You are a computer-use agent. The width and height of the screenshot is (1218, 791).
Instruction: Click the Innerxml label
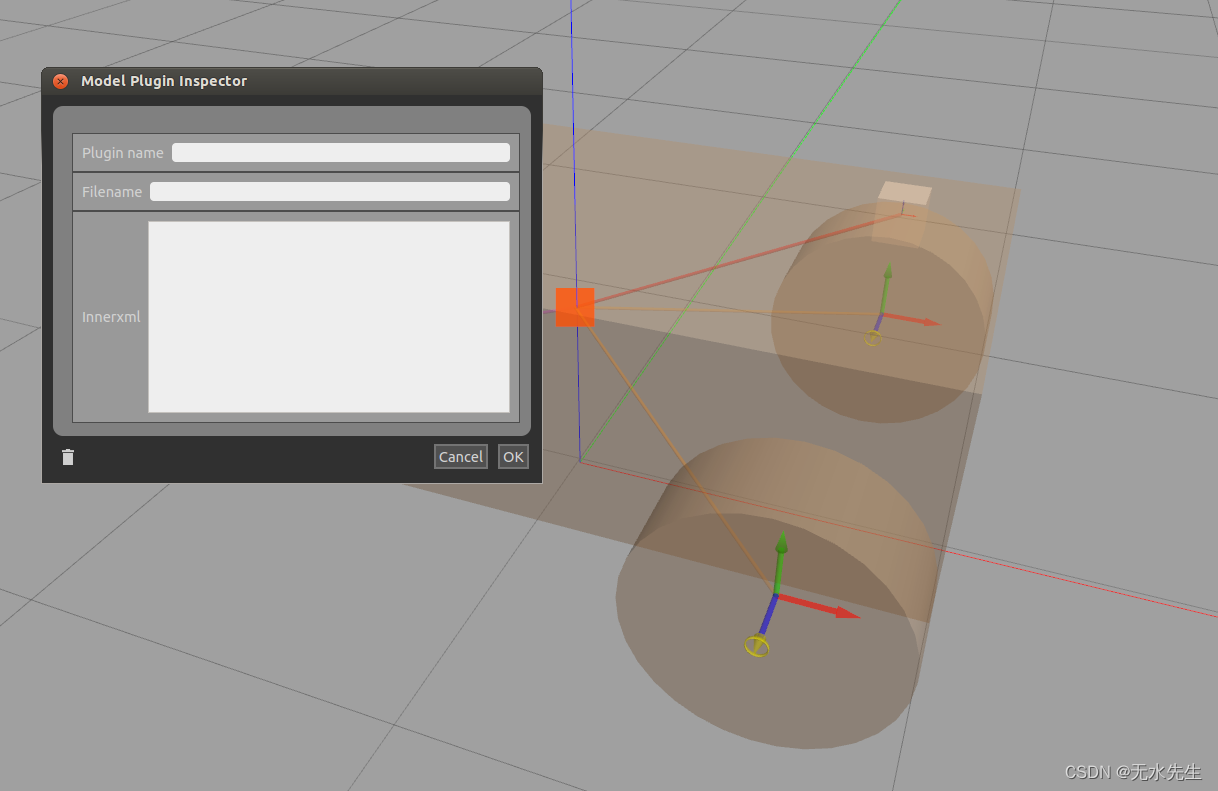tap(111, 317)
